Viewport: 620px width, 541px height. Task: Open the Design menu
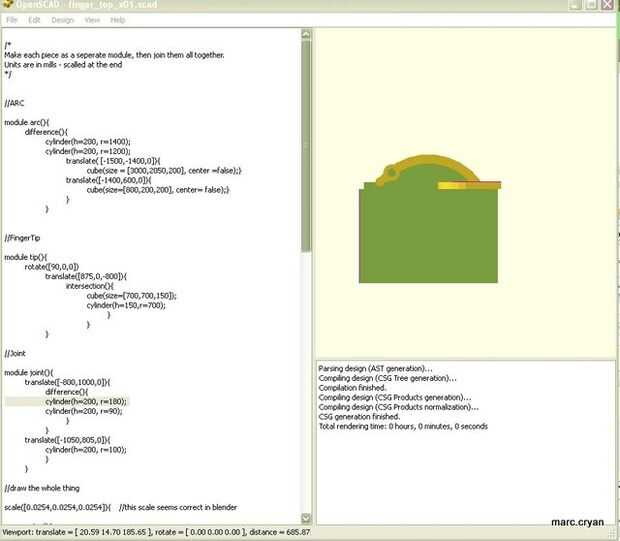pos(62,20)
